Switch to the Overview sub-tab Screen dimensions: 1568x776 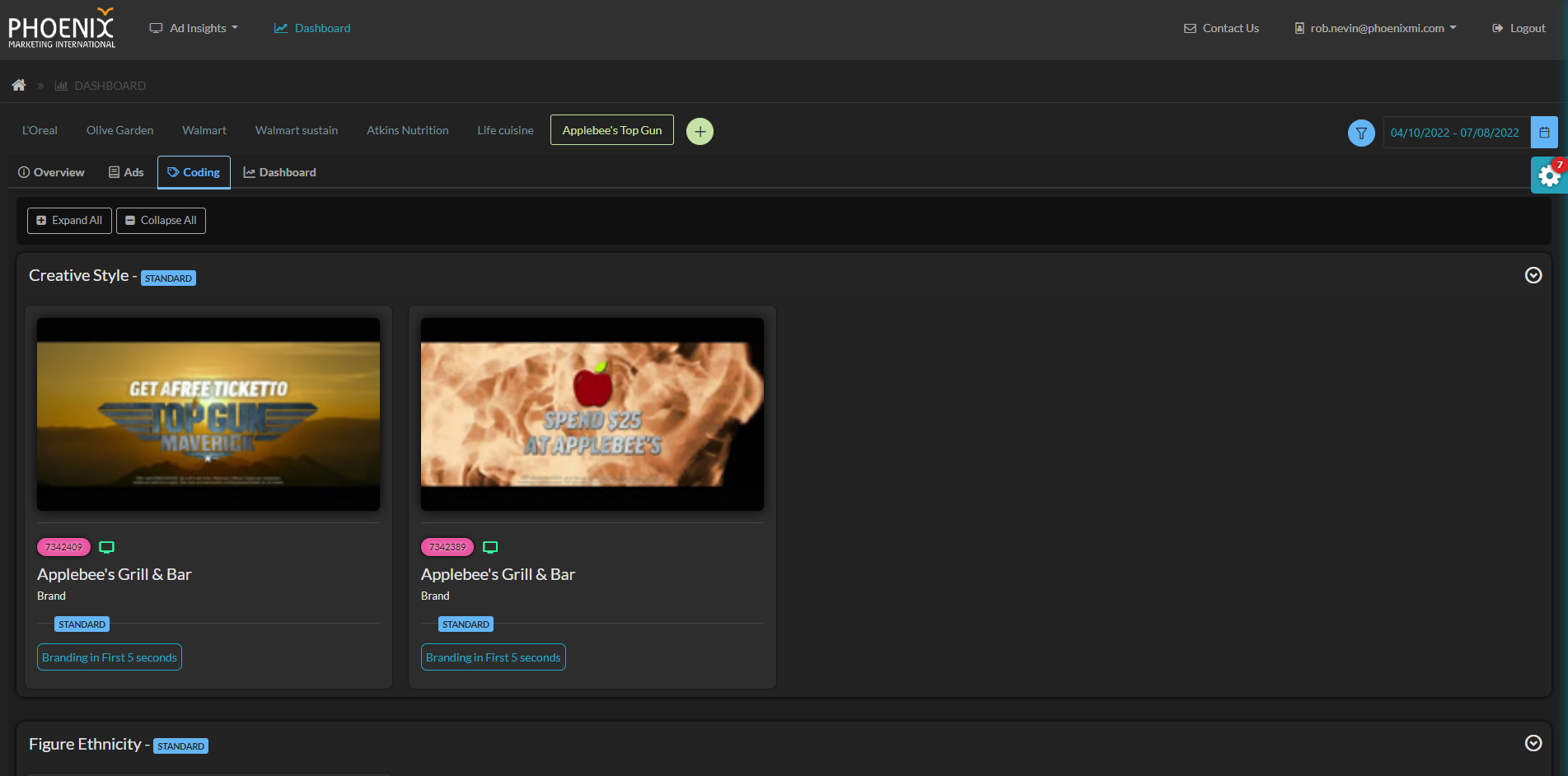click(x=51, y=172)
